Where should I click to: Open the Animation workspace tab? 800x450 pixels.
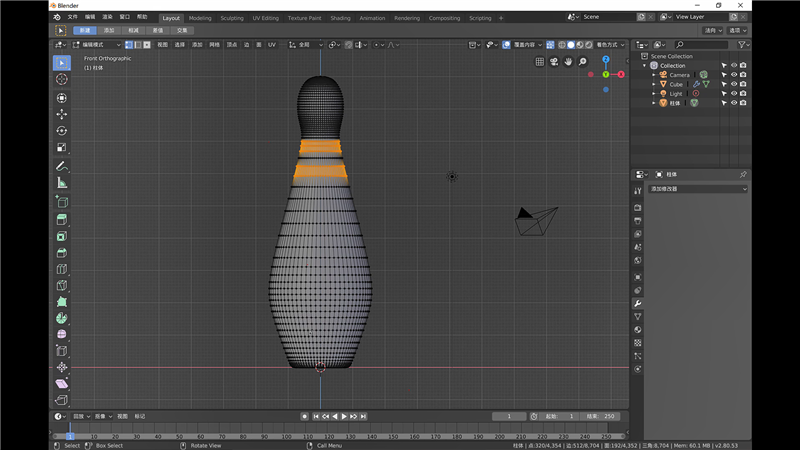(x=372, y=18)
